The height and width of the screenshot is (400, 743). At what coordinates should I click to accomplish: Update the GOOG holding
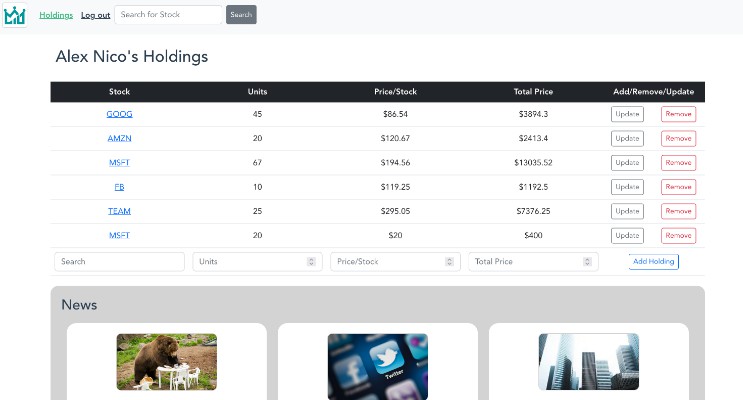point(627,114)
